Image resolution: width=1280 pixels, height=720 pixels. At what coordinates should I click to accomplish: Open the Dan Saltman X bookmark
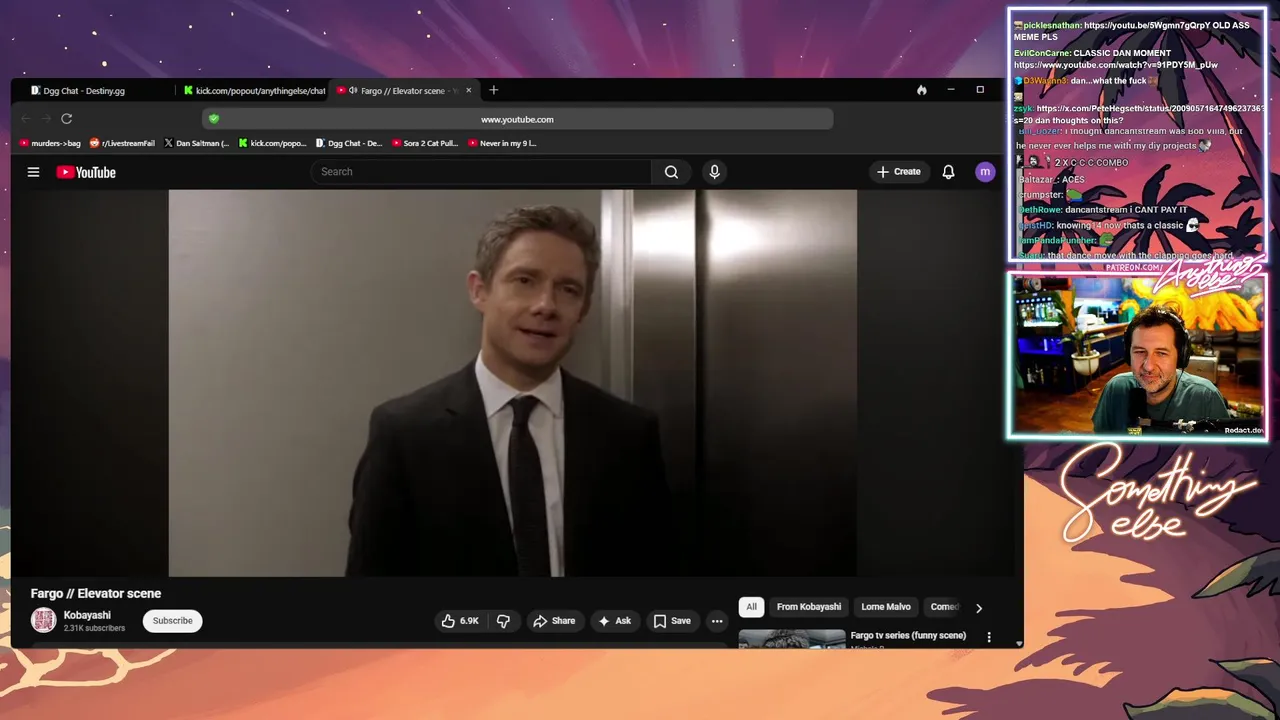coord(196,143)
